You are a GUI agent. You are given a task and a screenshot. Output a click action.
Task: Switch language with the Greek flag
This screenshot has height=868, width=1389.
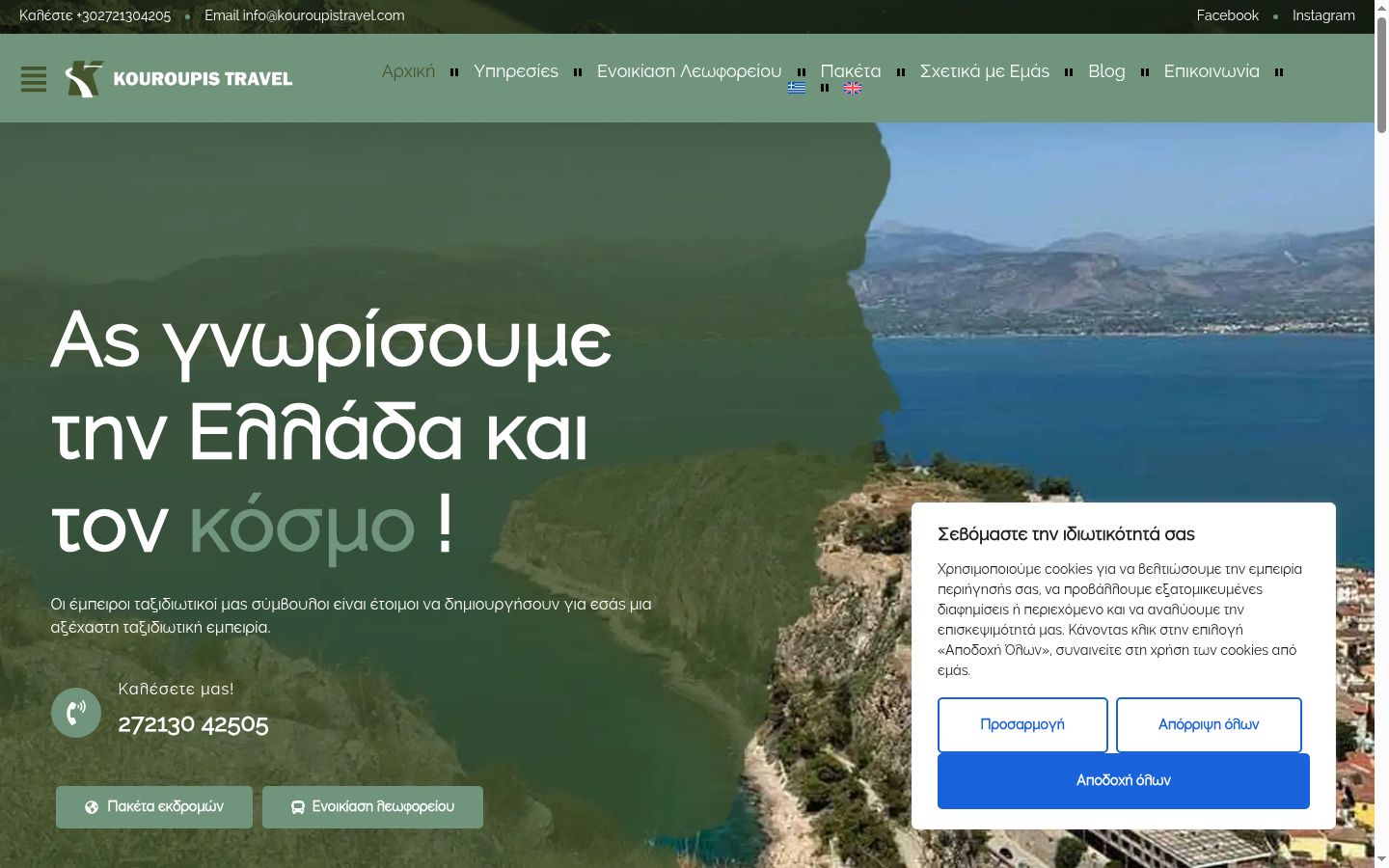point(797,88)
